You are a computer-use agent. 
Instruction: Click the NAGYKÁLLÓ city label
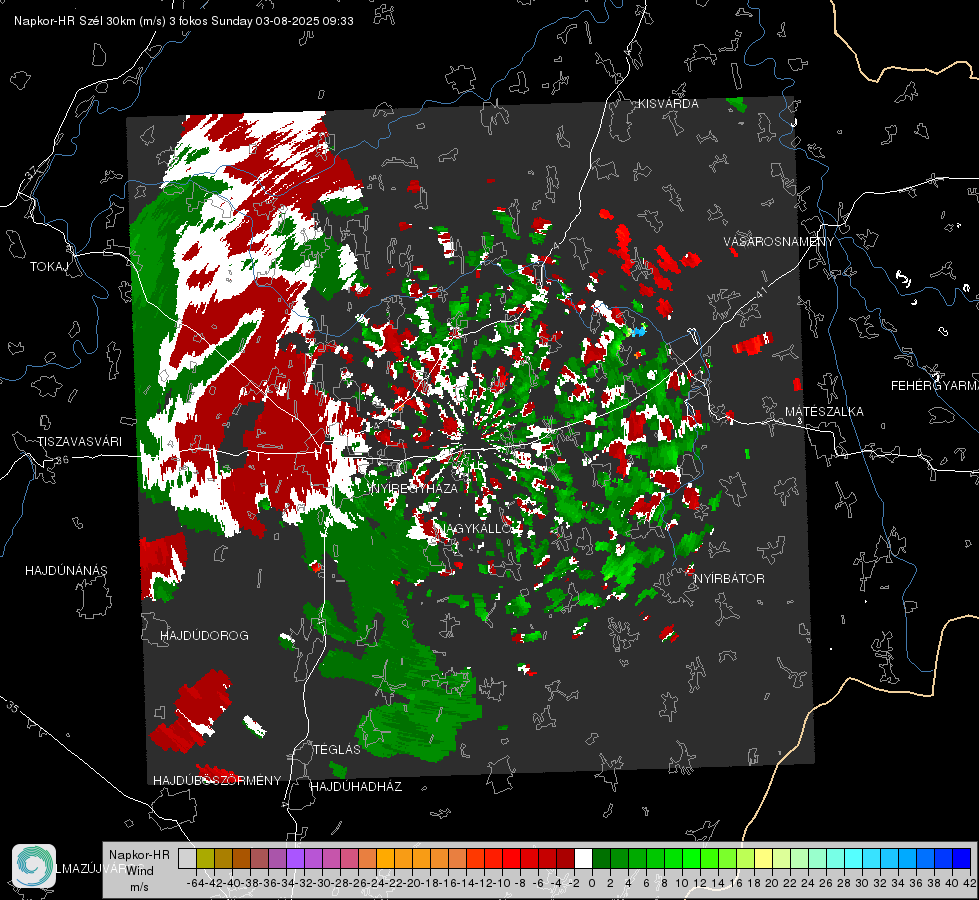tap(475, 528)
